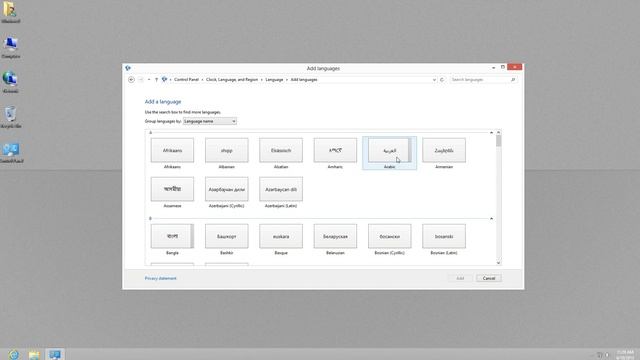Open the Group languages by dropdown
The width and height of the screenshot is (640, 360).
tap(210, 121)
